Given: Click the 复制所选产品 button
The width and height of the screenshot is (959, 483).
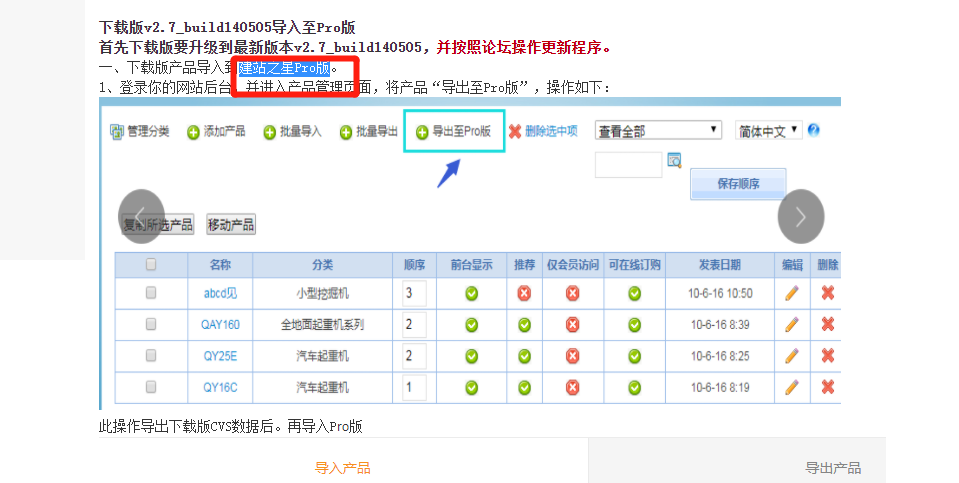Looking at the screenshot, I should point(158,225).
